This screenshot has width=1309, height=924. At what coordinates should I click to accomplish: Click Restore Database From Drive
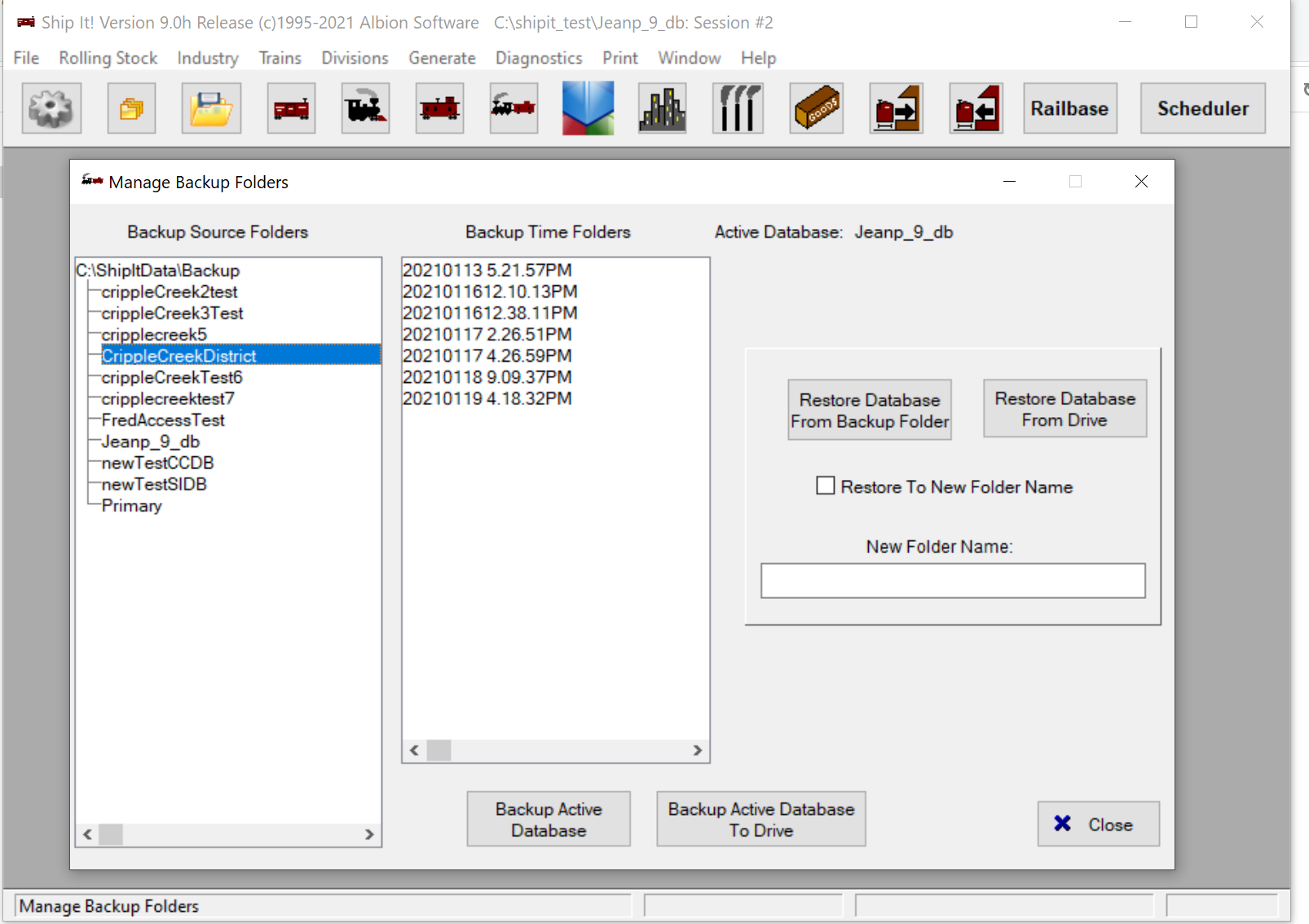(1064, 408)
